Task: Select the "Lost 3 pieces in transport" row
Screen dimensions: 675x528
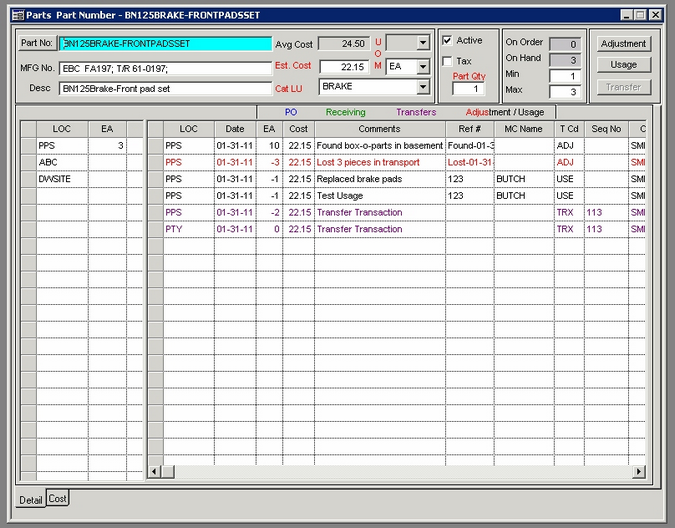Action: click(x=379, y=162)
